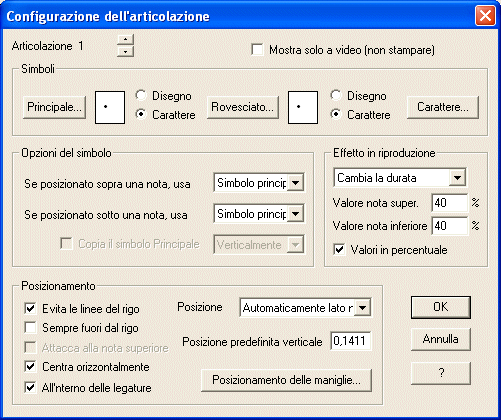Open the Posizione dropdown list
Image resolution: width=501 pixels, height=420 pixels.
pos(362,307)
